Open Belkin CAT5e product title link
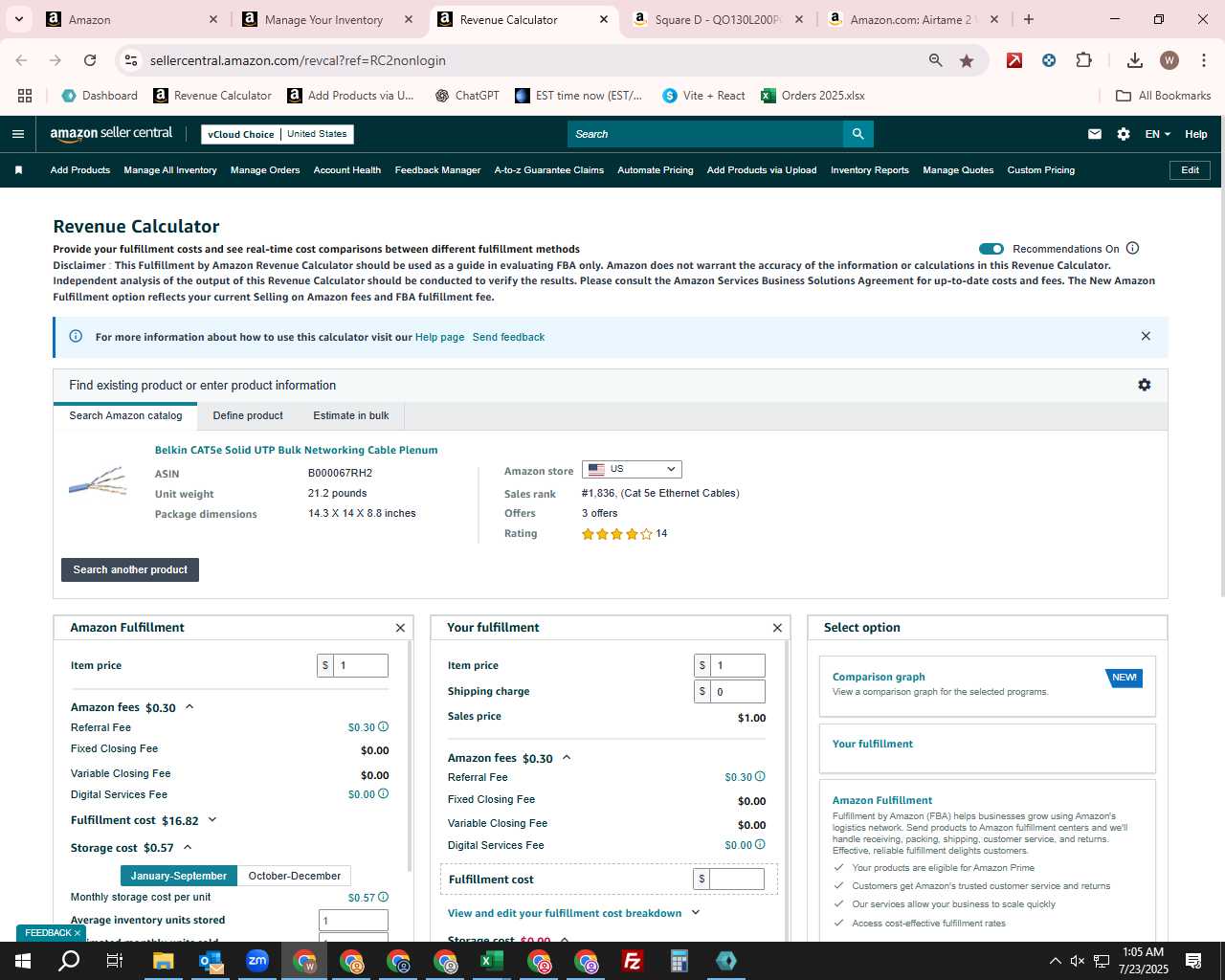 [x=297, y=450]
